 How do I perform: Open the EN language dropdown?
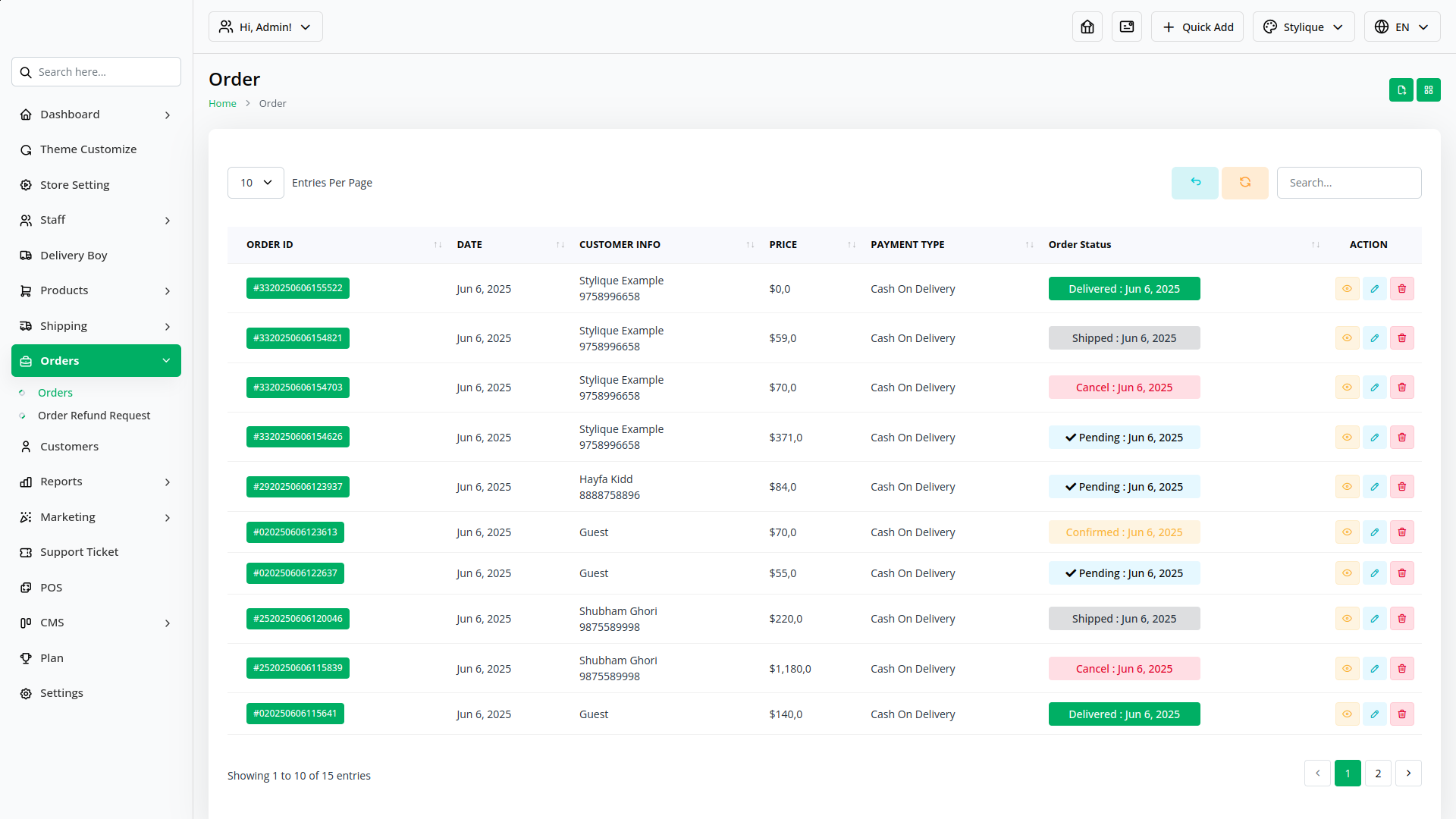1401,27
